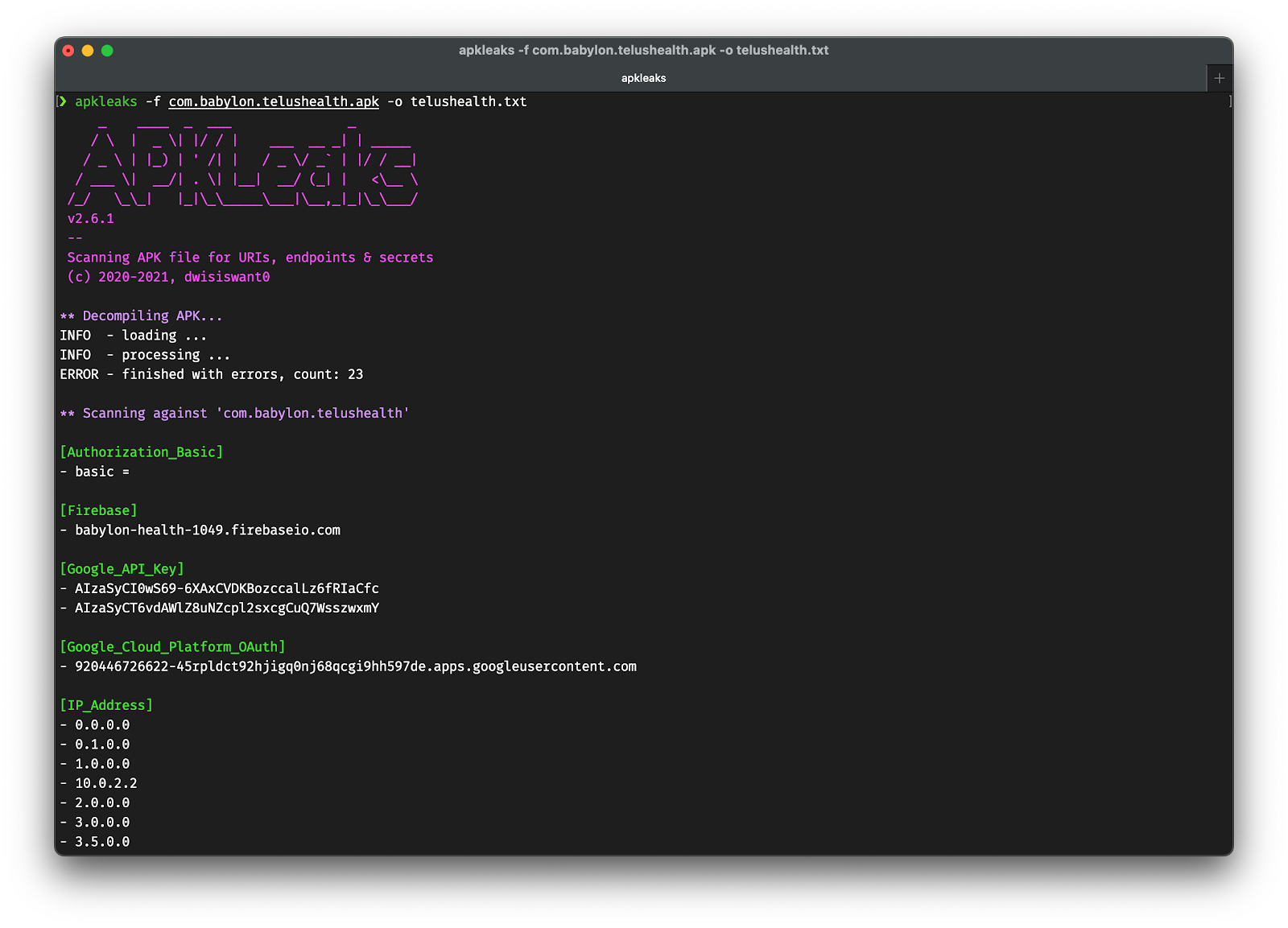The image size is (1288, 928).
Task: Click the apps.googleusercontent.com OAuth client ID
Action: point(356,666)
